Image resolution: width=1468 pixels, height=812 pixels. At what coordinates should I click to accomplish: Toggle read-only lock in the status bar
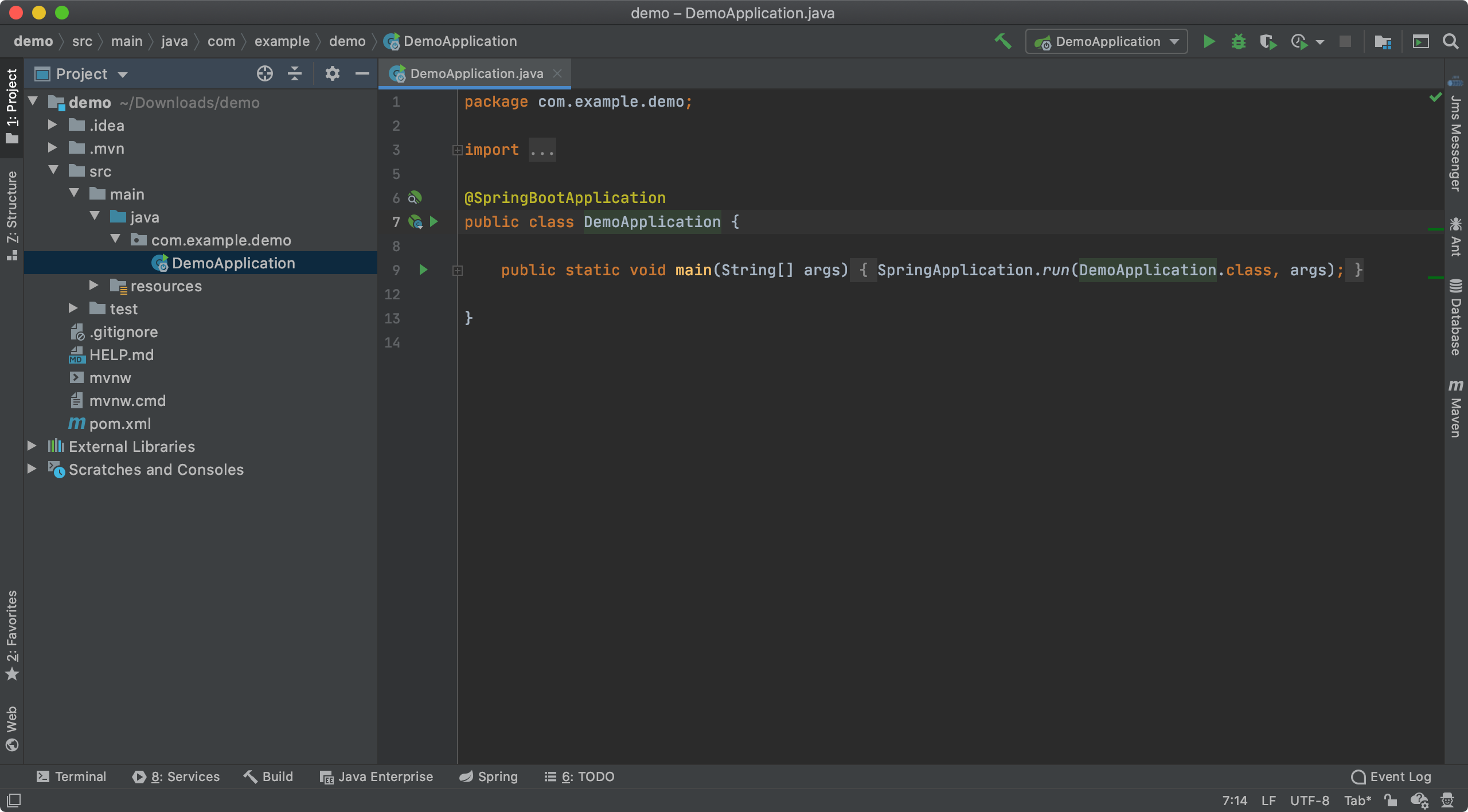[x=1390, y=801]
